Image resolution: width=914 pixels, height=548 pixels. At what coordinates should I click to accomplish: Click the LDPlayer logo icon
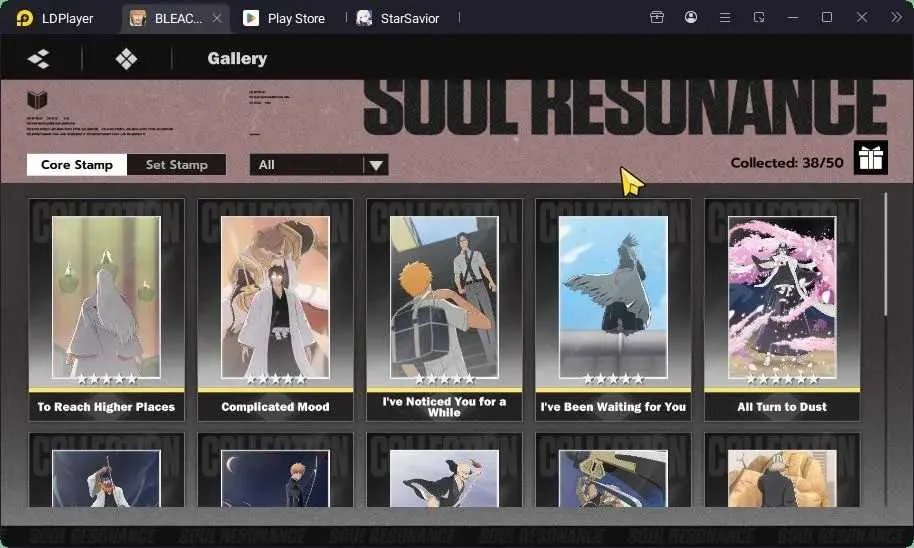(x=24, y=18)
